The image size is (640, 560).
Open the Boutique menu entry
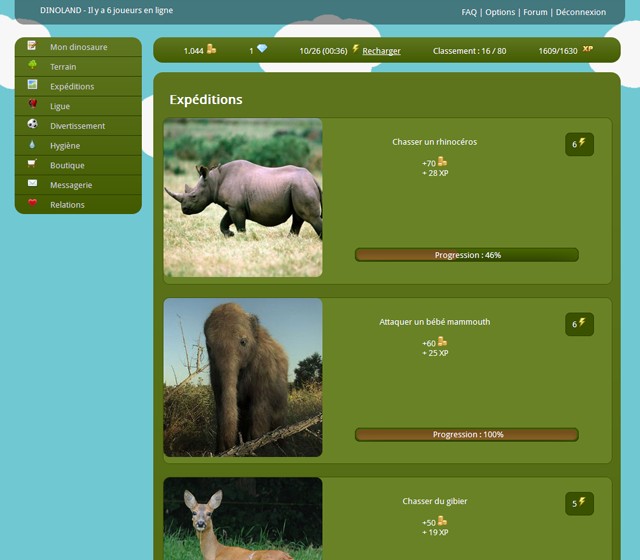click(78, 165)
